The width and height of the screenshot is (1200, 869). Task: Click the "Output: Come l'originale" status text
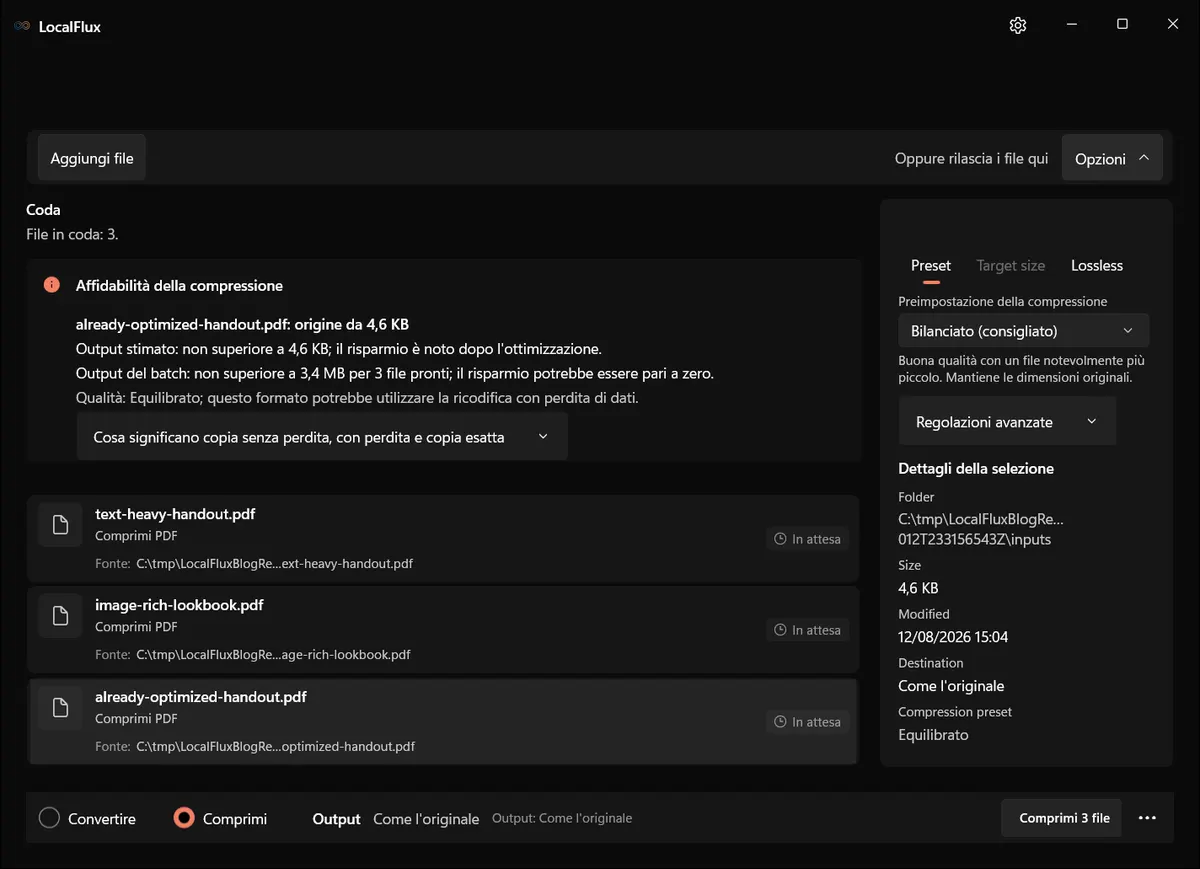click(562, 818)
